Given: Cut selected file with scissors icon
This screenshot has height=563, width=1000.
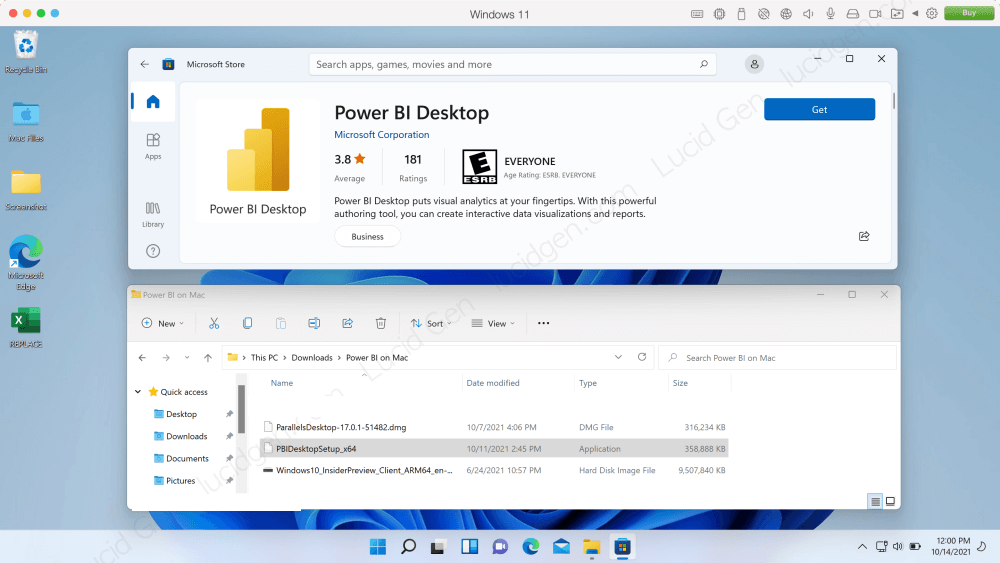Looking at the screenshot, I should click(214, 323).
